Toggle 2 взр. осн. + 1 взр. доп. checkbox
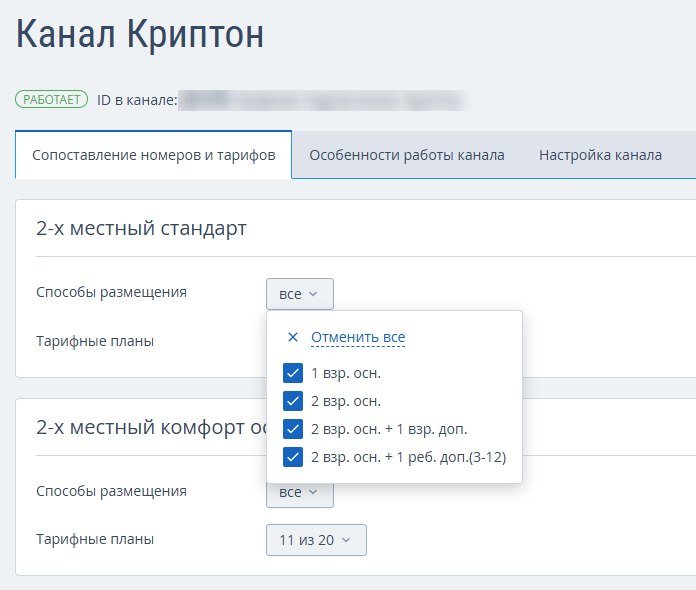The height and width of the screenshot is (590, 696). (293, 429)
